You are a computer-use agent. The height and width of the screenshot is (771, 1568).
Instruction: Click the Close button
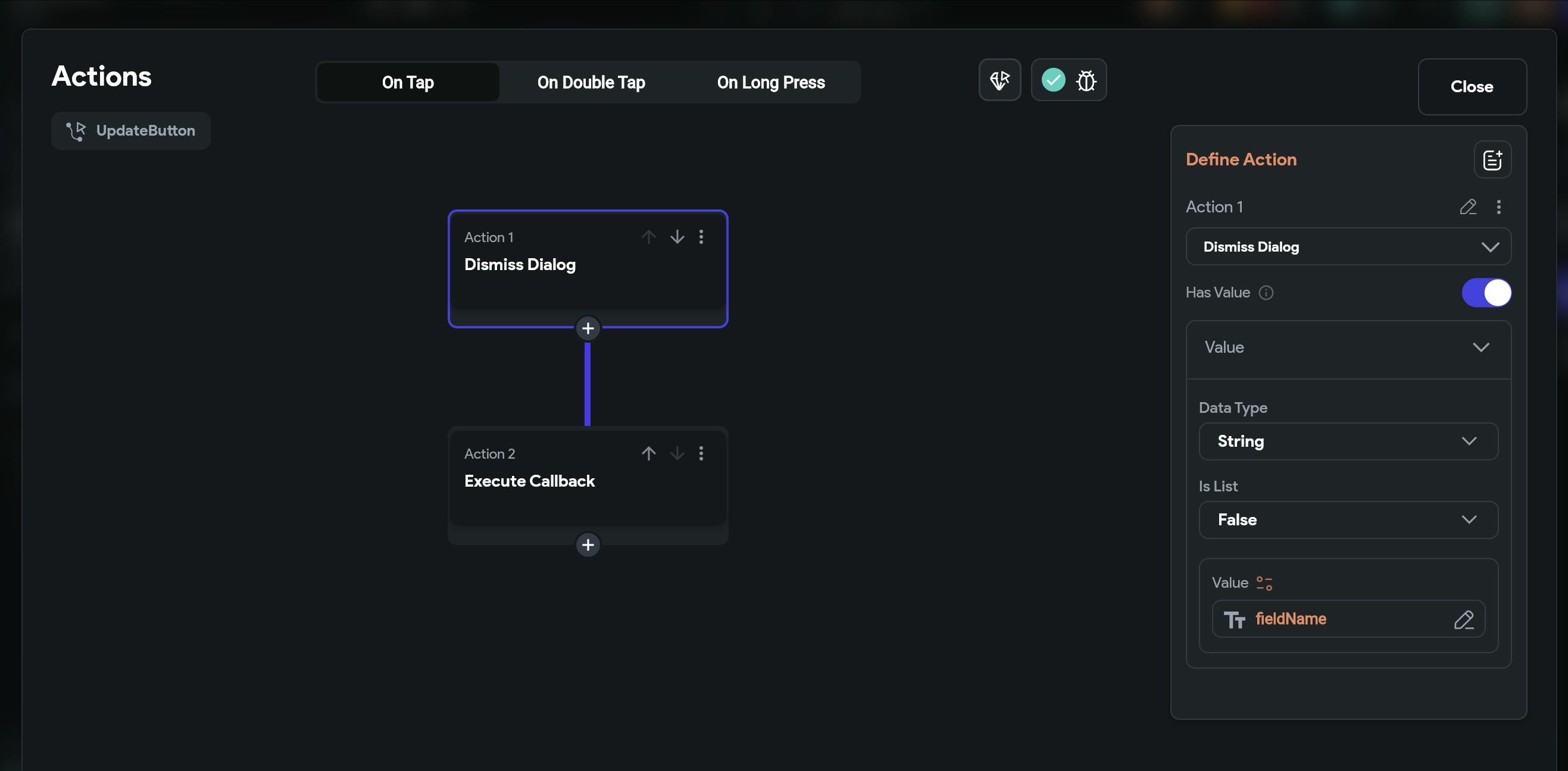click(1471, 86)
